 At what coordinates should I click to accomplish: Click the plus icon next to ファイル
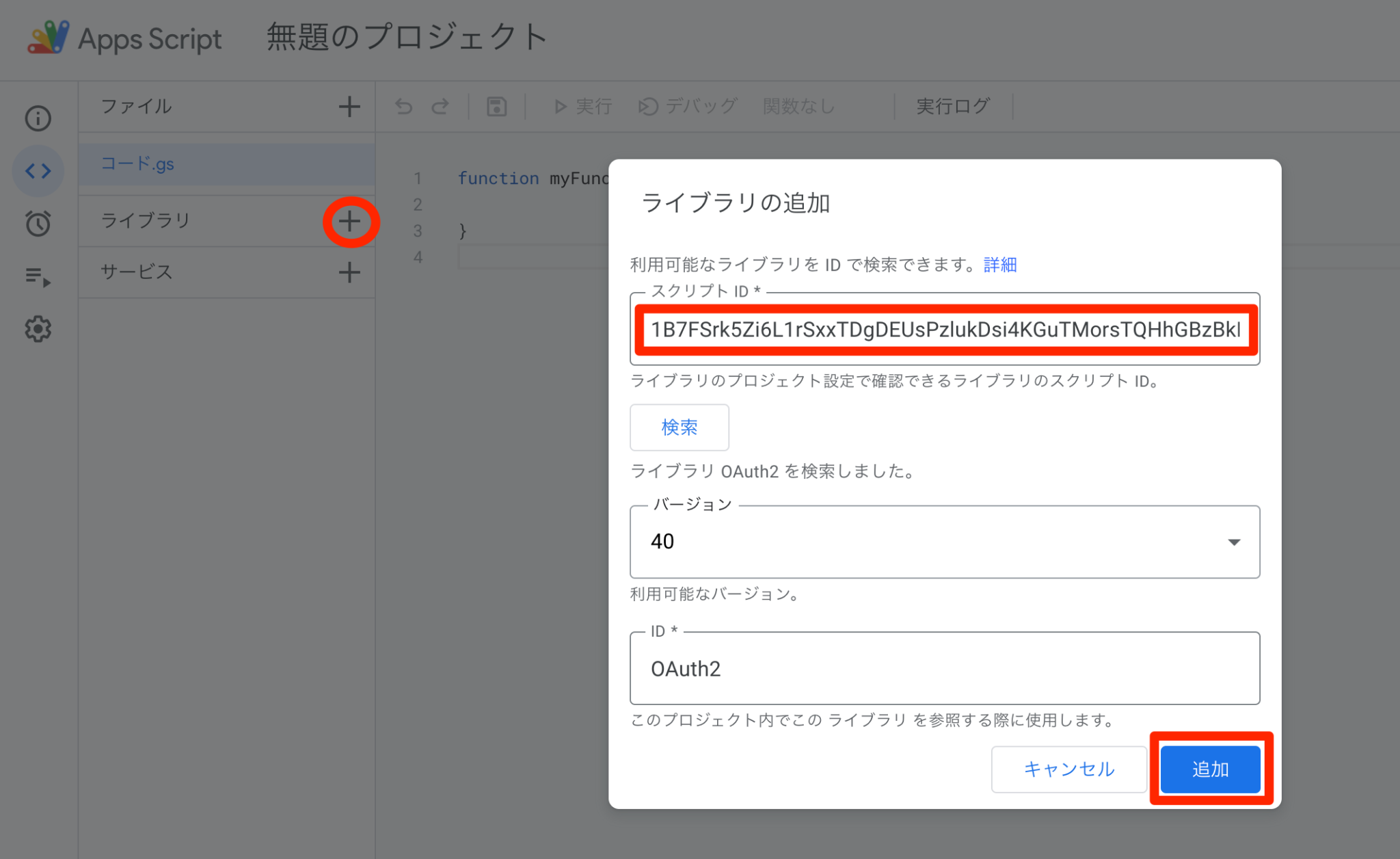click(349, 107)
